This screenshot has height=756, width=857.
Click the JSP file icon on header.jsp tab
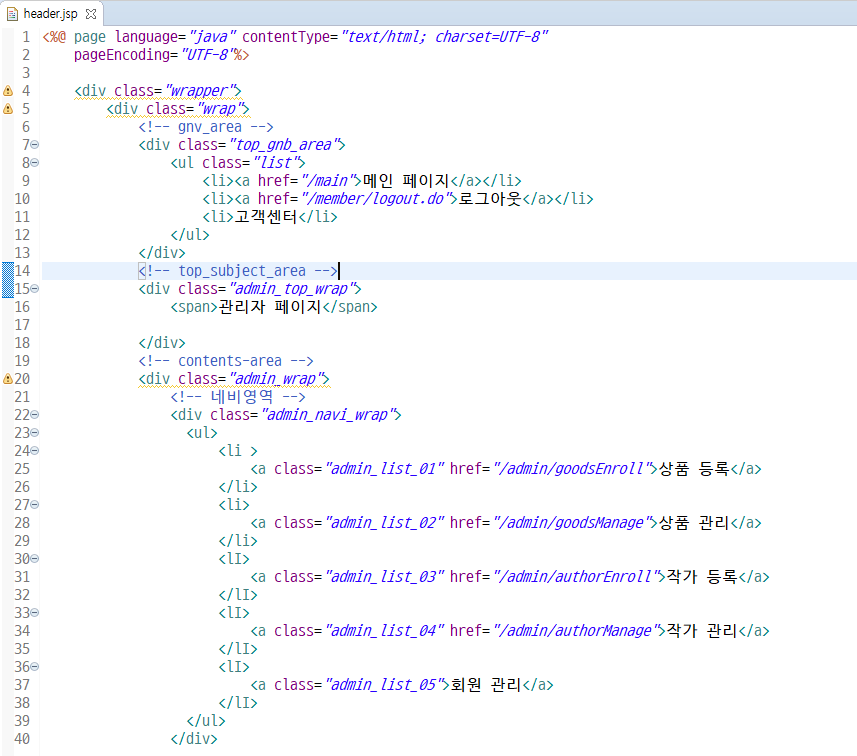[x=12, y=14]
